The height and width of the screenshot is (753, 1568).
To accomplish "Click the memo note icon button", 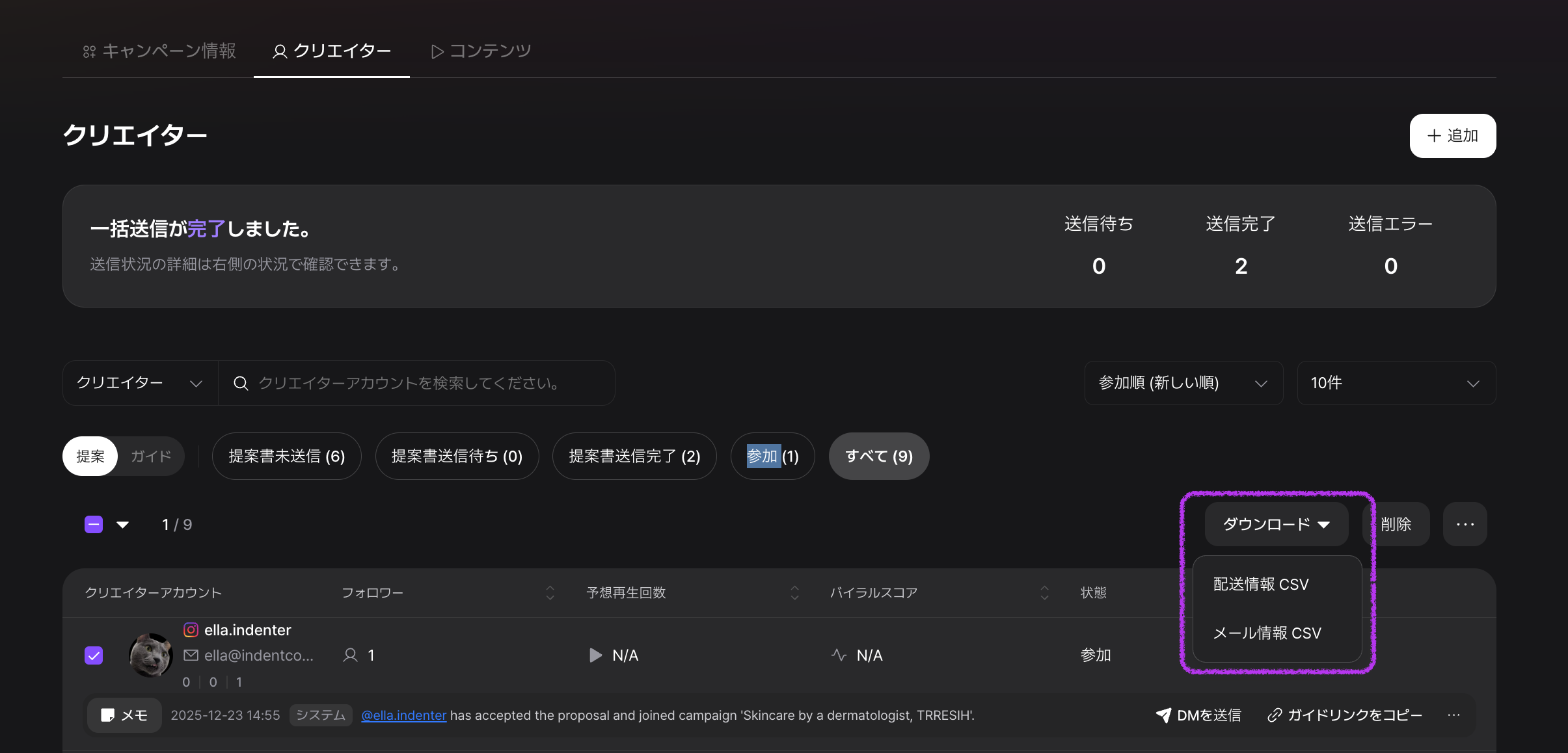I will tap(124, 715).
